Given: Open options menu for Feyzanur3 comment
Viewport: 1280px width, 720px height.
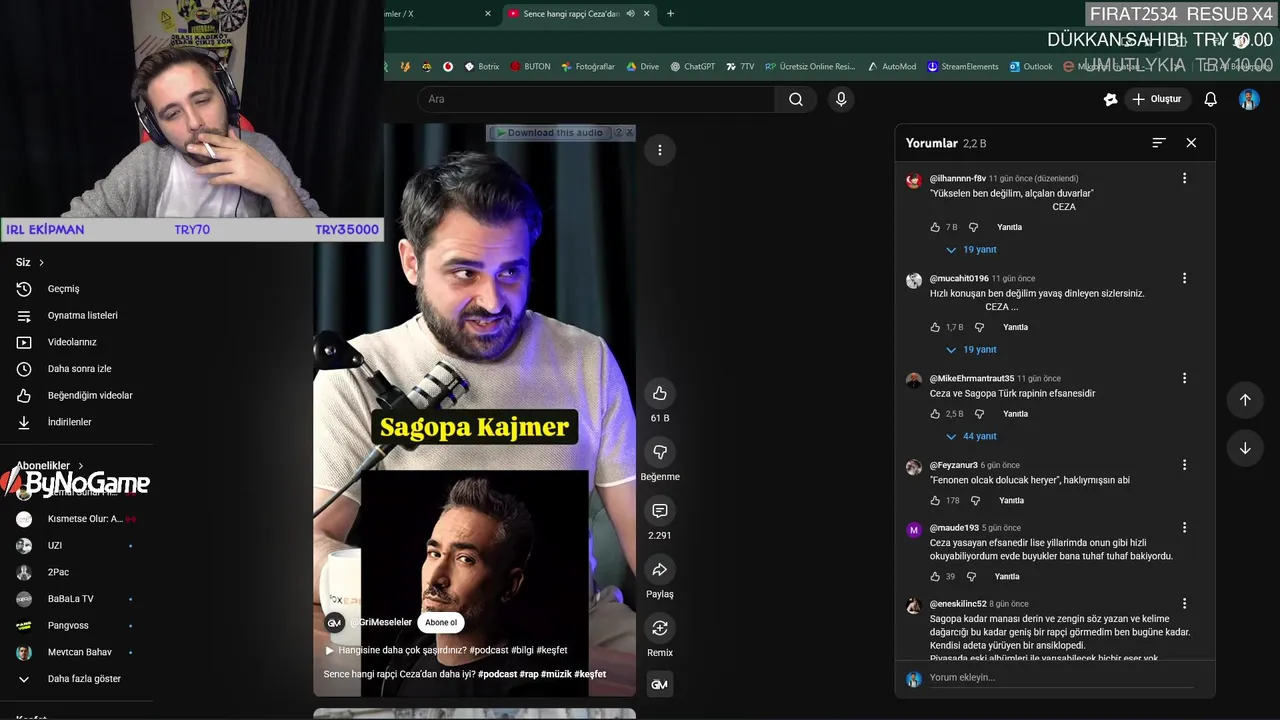Looking at the screenshot, I should coord(1184,465).
